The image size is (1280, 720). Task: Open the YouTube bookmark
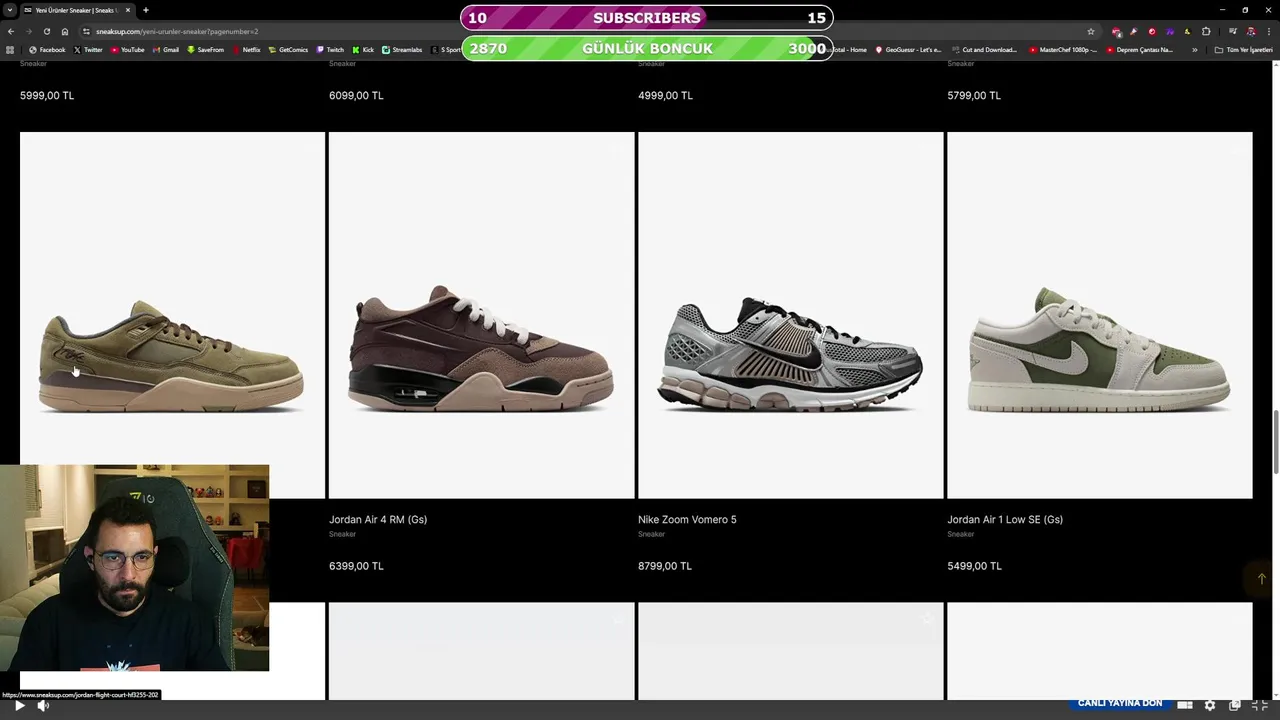pyautogui.click(x=128, y=49)
